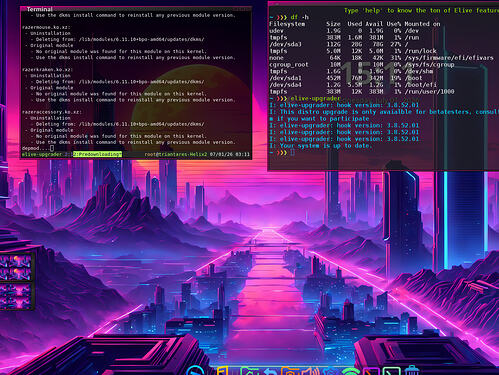
Task: Launch the purple-framed terminal dock icon
Action: (x=371, y=371)
